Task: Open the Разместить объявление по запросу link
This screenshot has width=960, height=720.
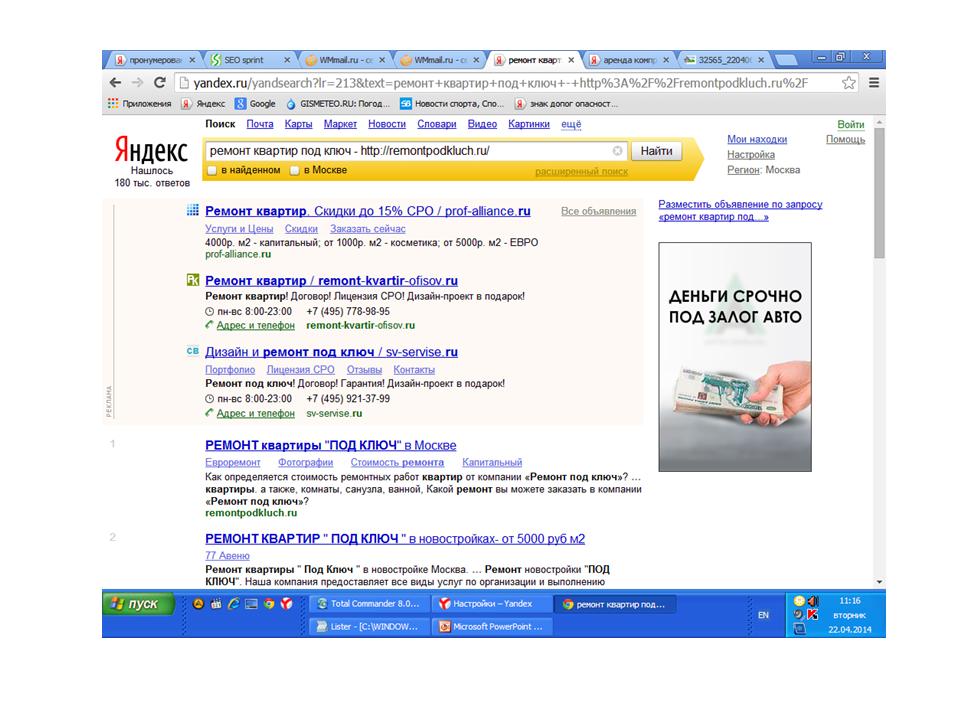Action: (740, 210)
